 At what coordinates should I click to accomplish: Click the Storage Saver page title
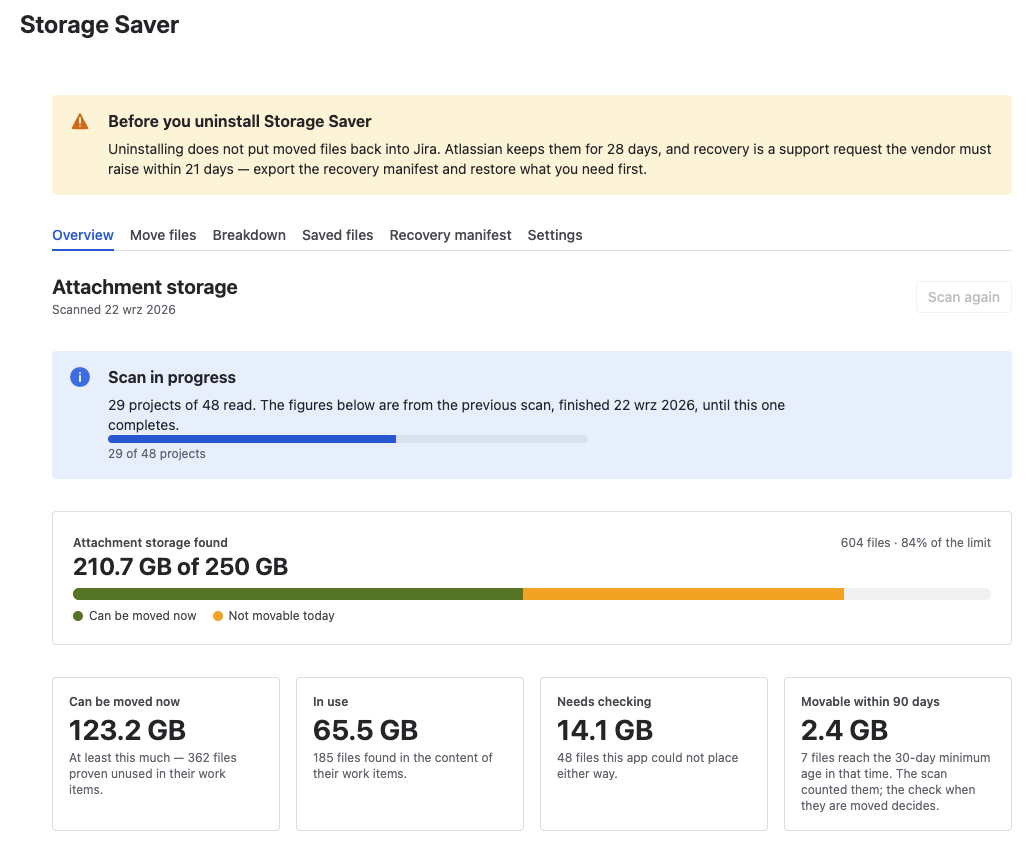(99, 25)
